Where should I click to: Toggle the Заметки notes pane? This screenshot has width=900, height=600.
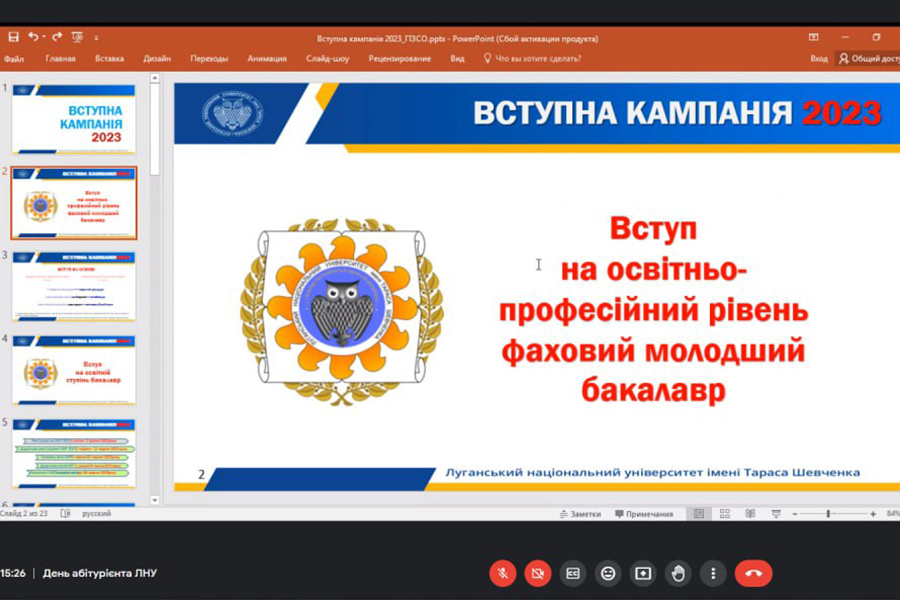[x=580, y=514]
